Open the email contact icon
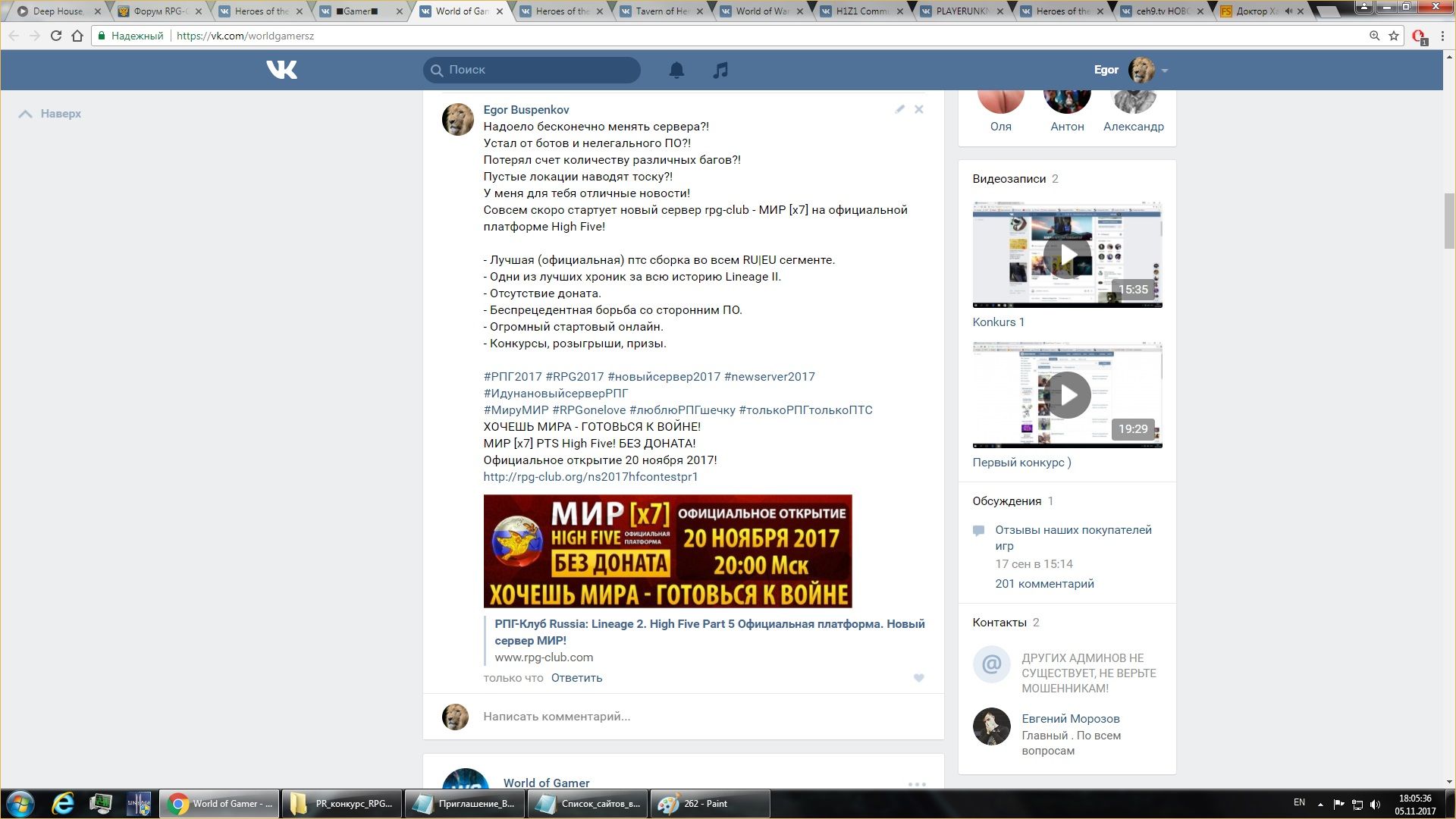Image resolution: width=1456 pixels, height=819 pixels. (x=991, y=664)
